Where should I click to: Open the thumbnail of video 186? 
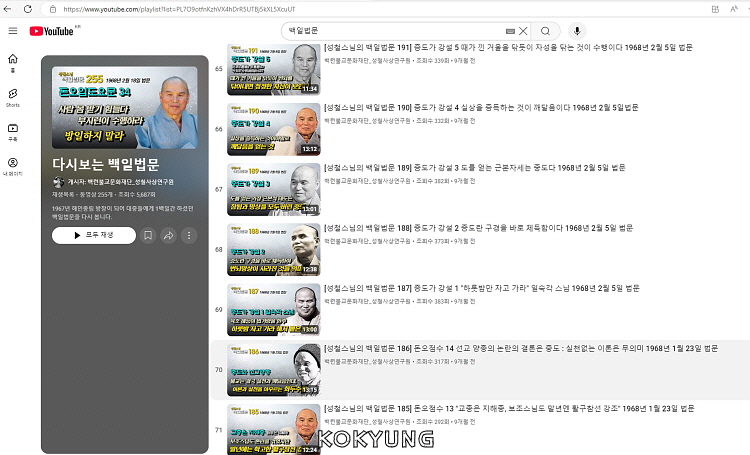(274, 370)
